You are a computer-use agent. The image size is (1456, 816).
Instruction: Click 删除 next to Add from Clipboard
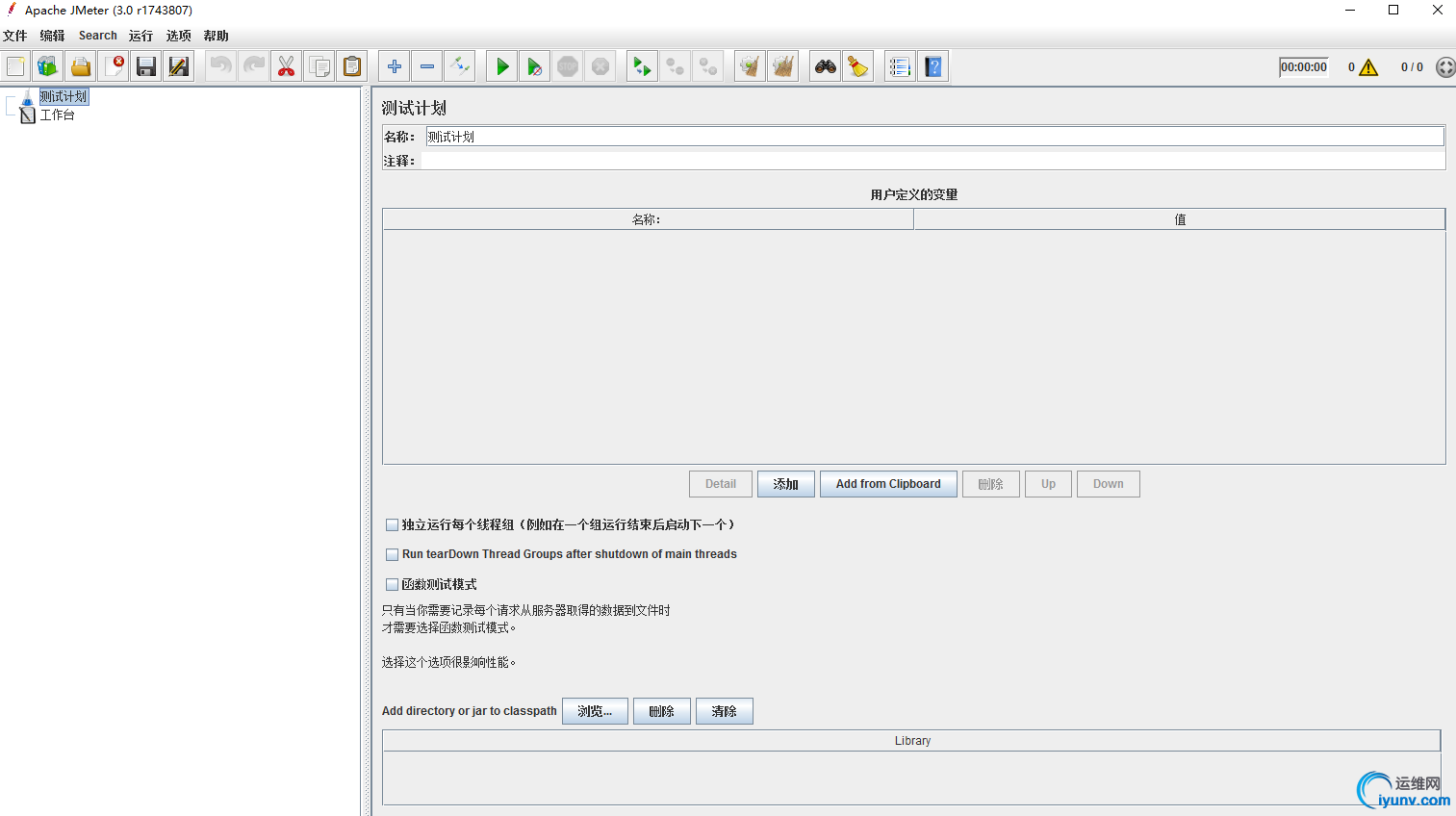click(x=991, y=484)
